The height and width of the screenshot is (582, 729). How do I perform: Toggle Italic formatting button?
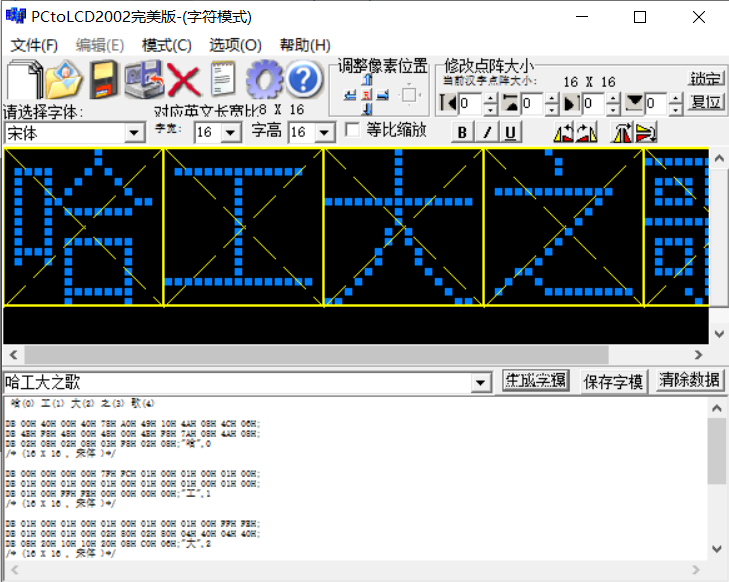487,132
